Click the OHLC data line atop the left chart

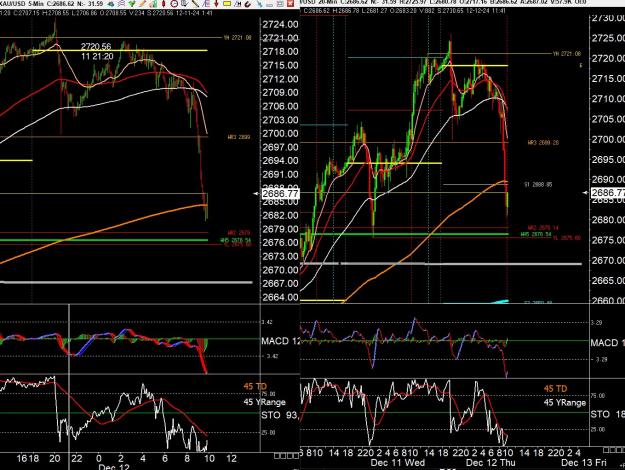click(106, 13)
